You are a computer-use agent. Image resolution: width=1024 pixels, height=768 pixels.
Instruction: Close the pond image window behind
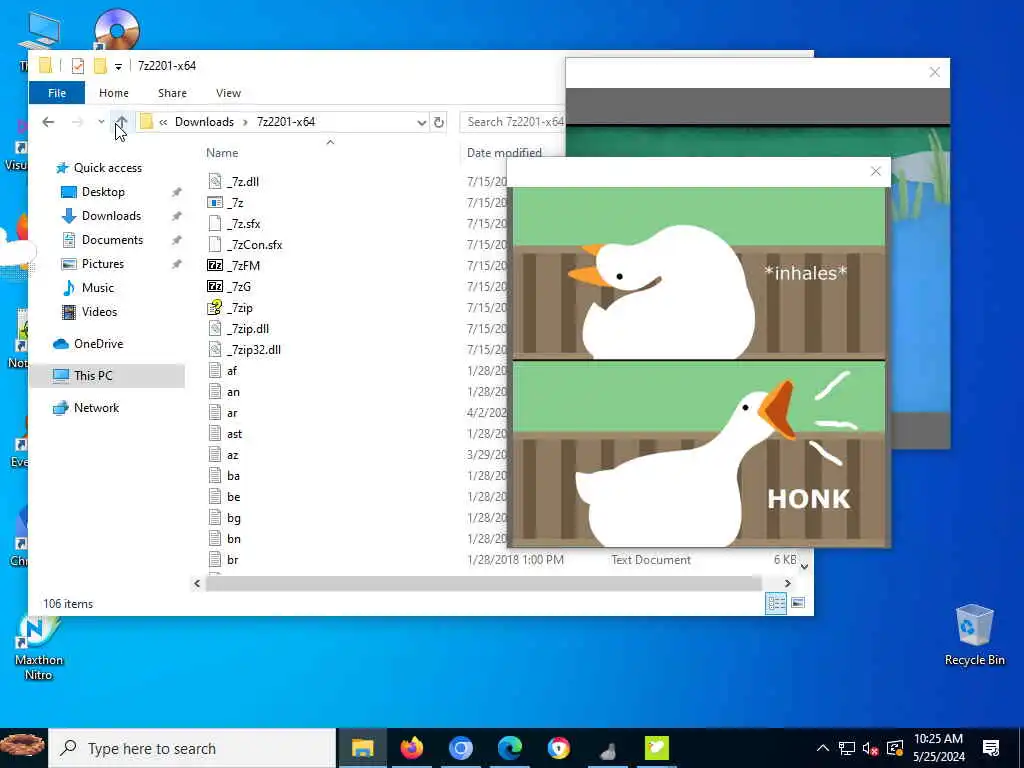pos(935,72)
